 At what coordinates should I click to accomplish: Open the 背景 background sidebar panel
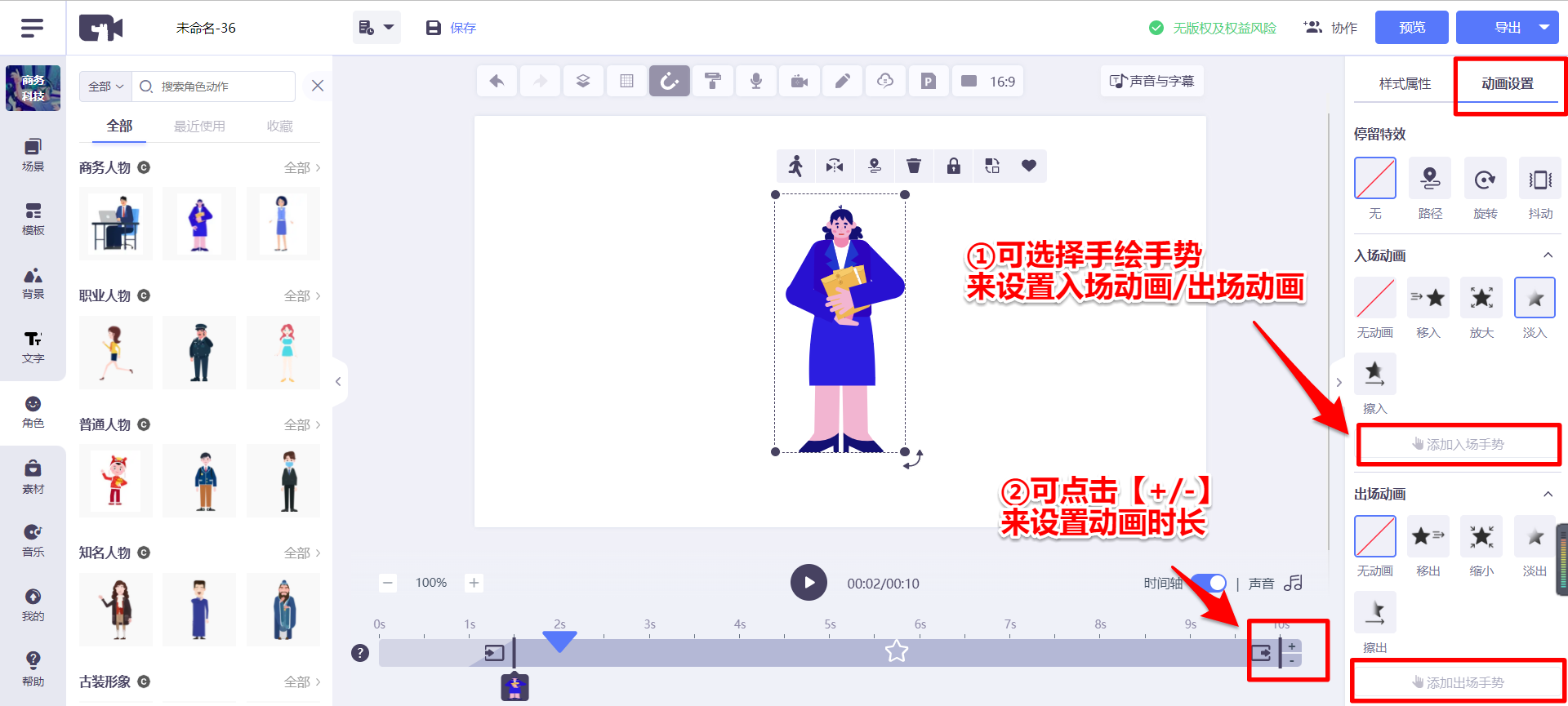[x=33, y=283]
